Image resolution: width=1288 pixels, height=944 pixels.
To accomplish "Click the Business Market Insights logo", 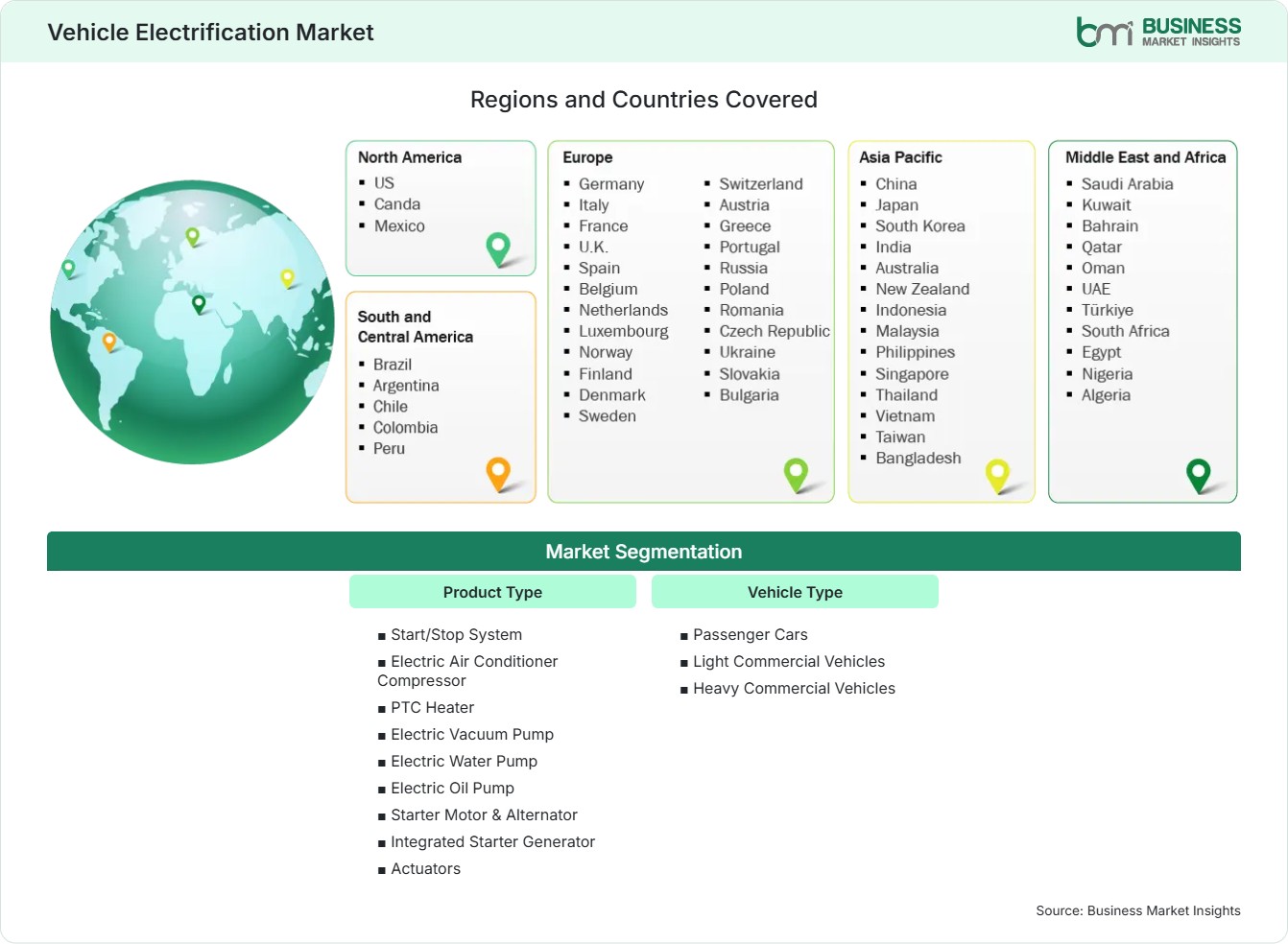I will pyautogui.click(x=1158, y=32).
